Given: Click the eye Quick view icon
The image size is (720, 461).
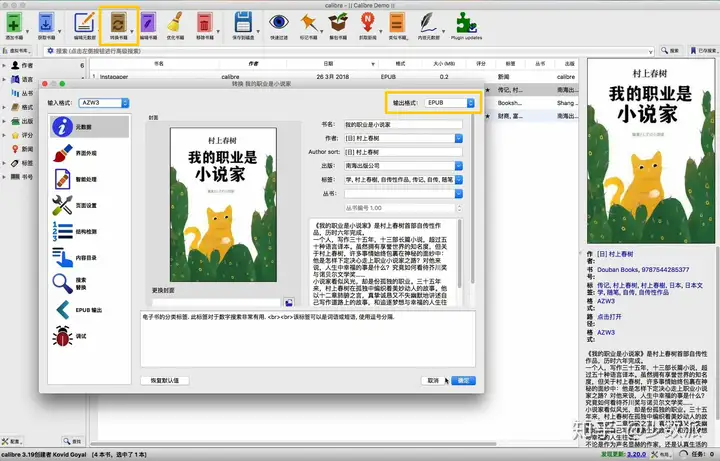Looking at the screenshot, I should point(279,22).
